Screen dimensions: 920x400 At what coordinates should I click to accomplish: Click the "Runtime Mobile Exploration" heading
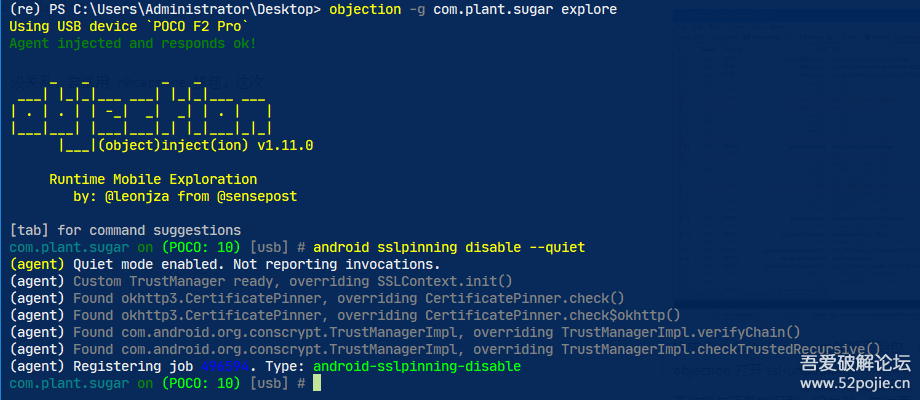(x=152, y=179)
